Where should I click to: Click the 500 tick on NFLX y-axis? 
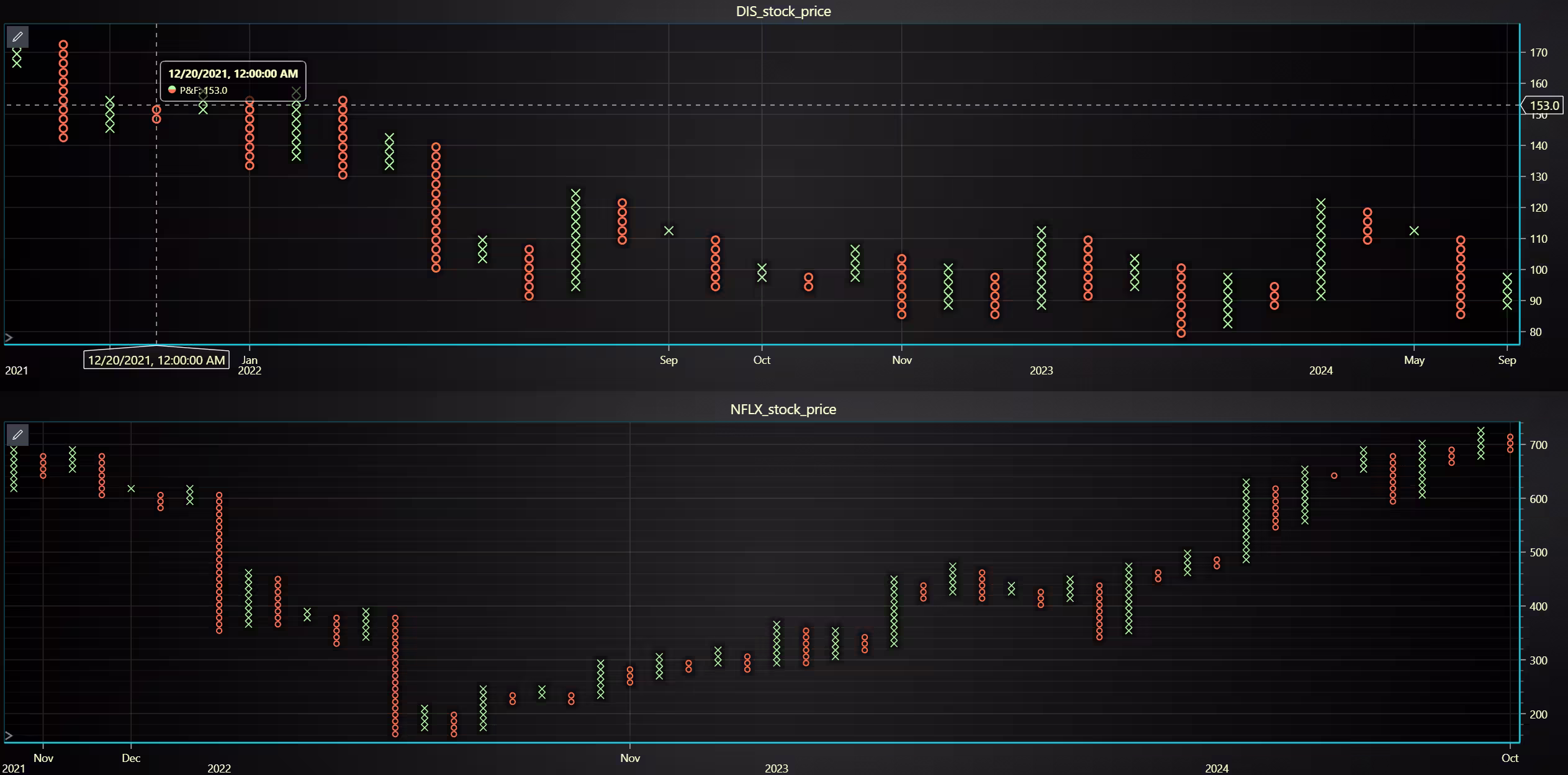[1539, 553]
